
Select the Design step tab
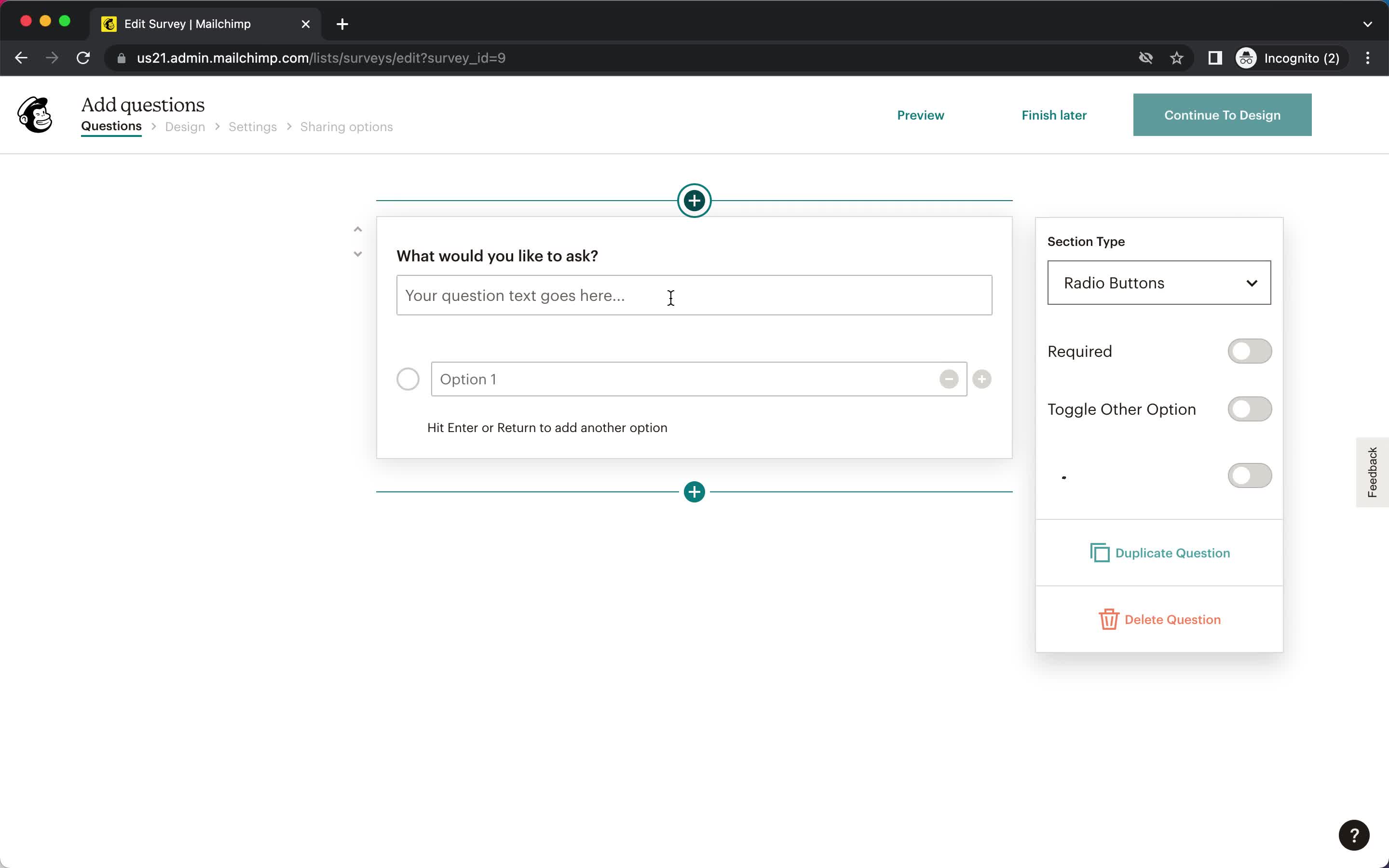coord(185,127)
